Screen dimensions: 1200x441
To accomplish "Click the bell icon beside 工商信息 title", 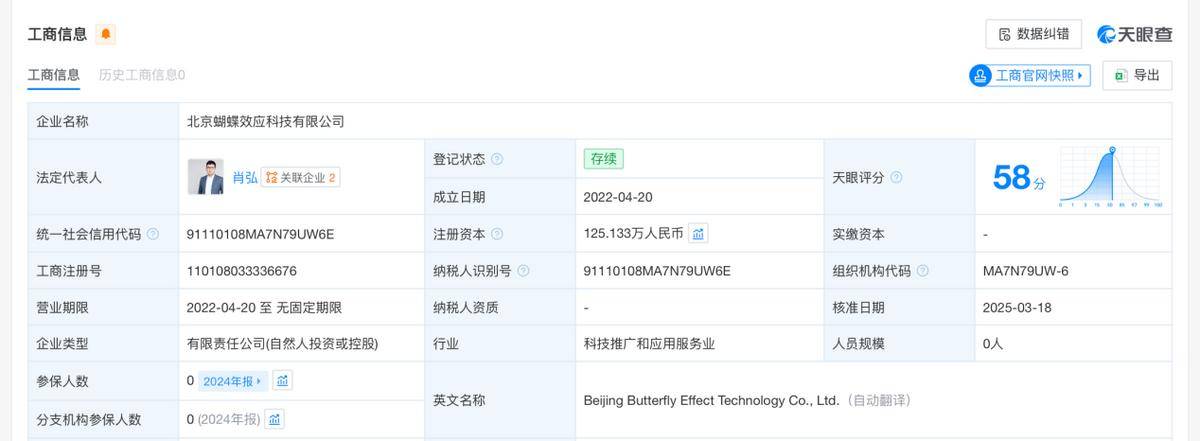I will (106, 34).
